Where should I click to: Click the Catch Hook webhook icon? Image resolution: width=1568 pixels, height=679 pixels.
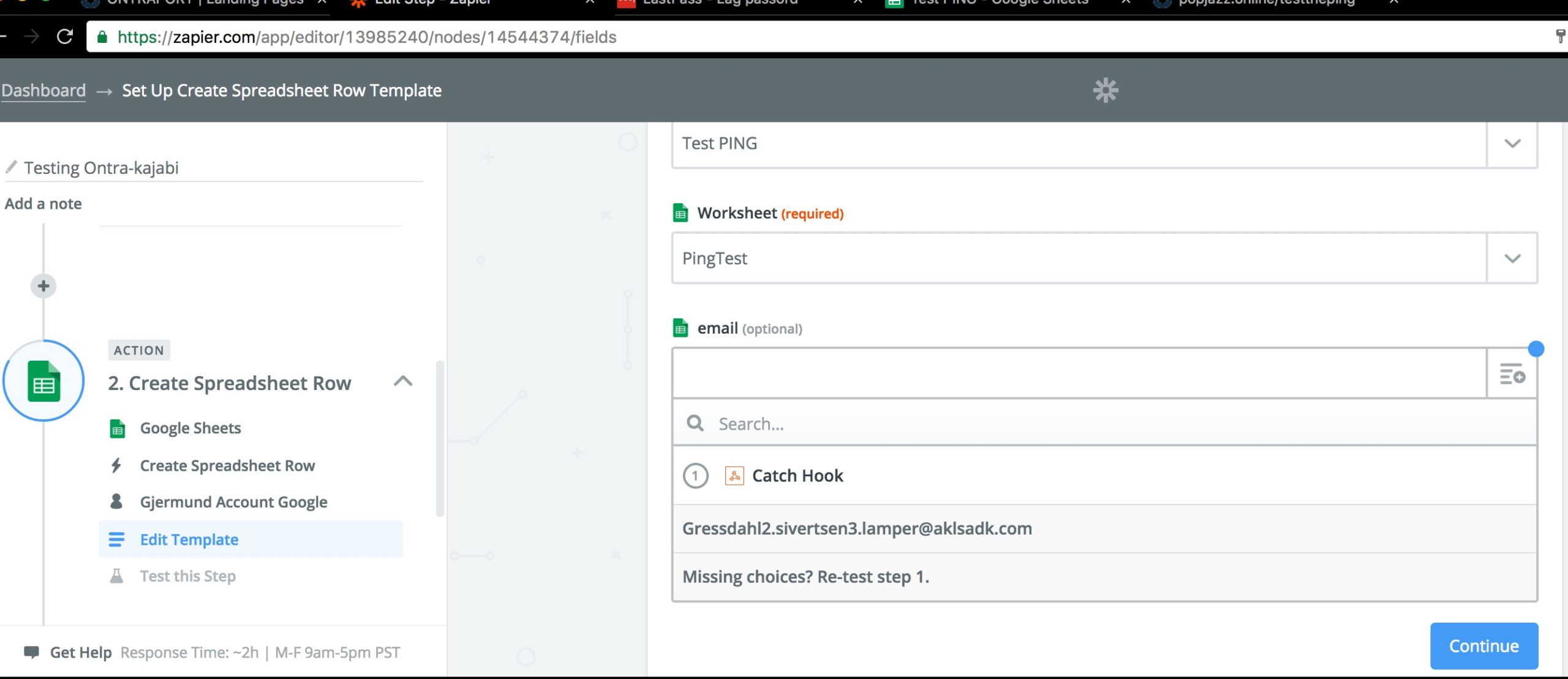[x=734, y=476]
